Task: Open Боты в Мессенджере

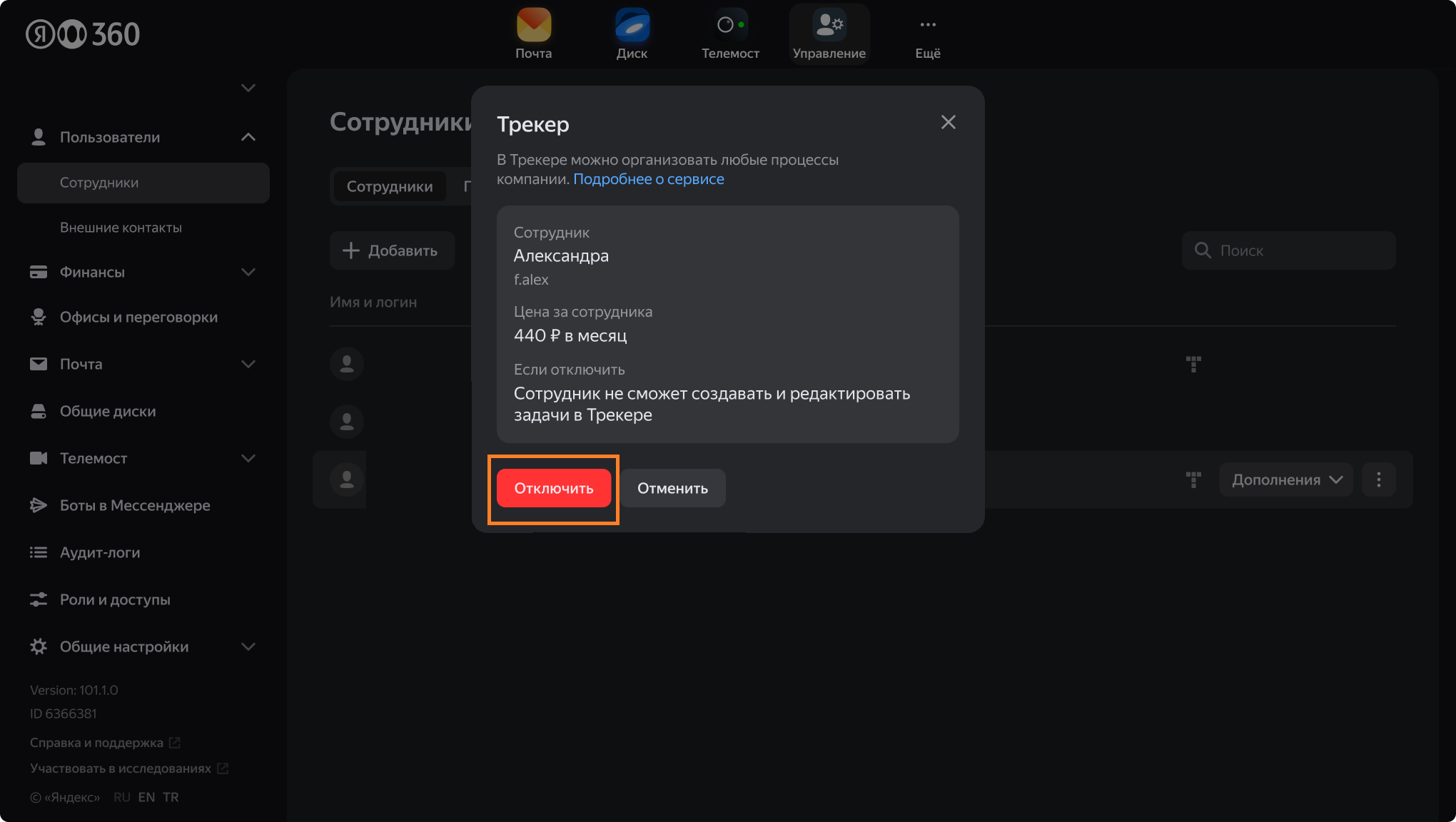Action: tap(135, 505)
